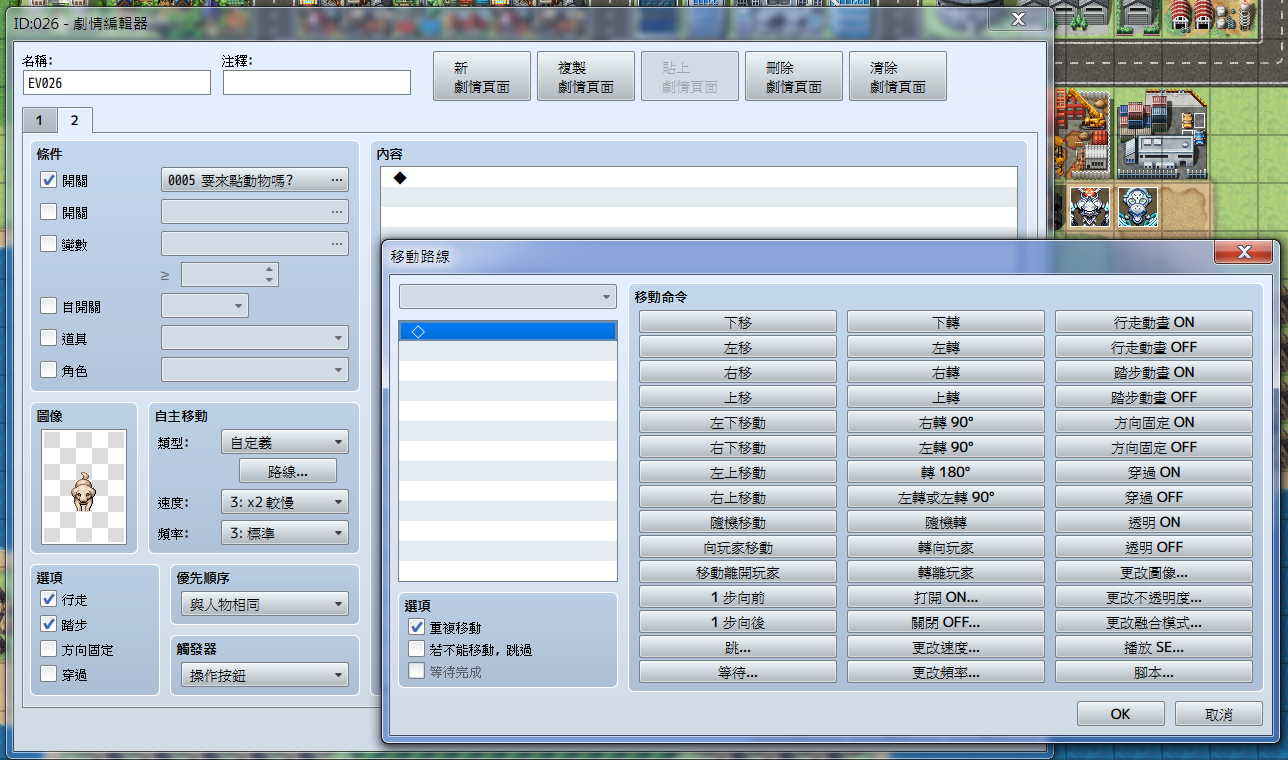Click the 刪除劇情頁面 button

point(794,77)
